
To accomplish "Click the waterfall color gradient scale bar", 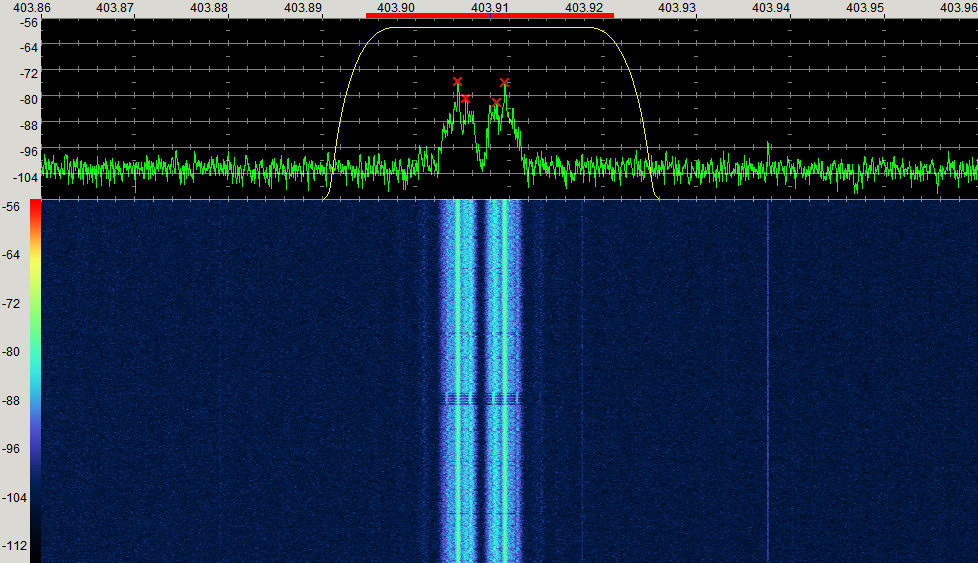I will click(x=36, y=381).
